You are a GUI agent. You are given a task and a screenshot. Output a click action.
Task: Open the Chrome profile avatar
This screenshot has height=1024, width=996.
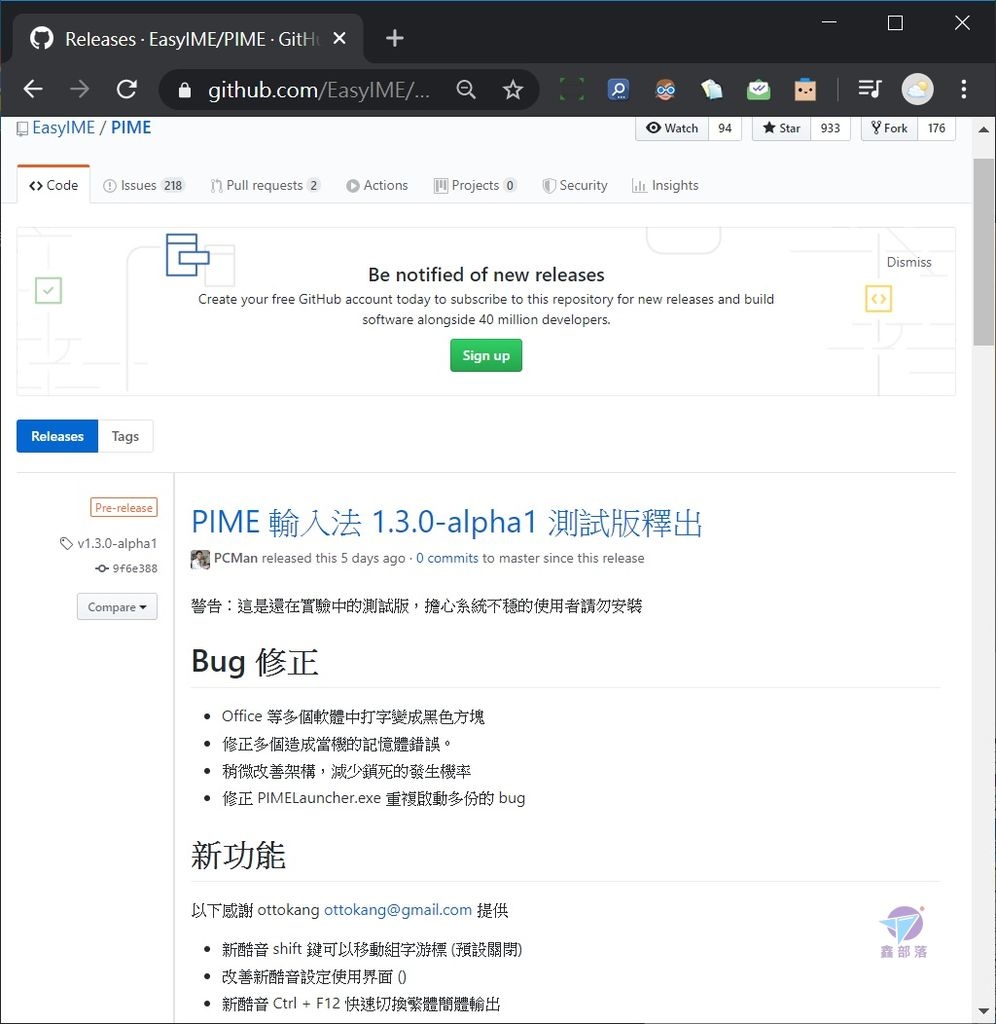[917, 89]
